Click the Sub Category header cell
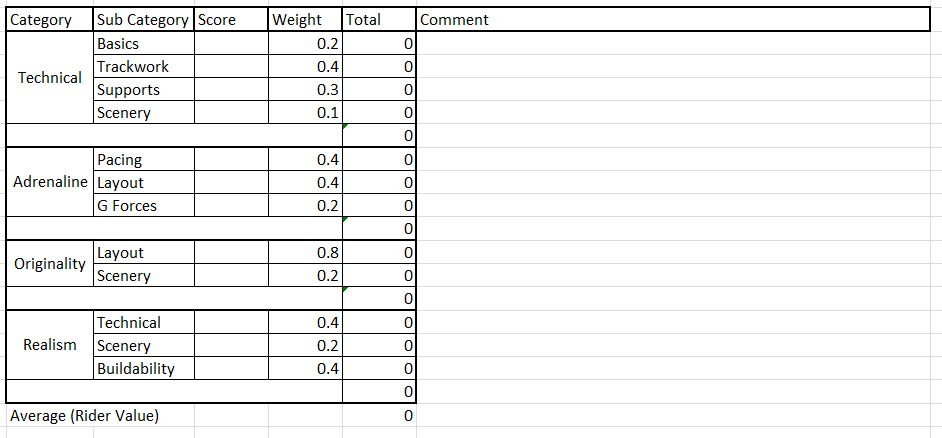This screenshot has height=438, width=942. (143, 20)
